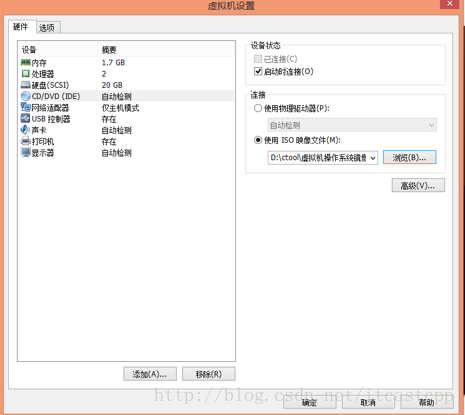Select the display (显示器) monitor icon

tap(25, 152)
